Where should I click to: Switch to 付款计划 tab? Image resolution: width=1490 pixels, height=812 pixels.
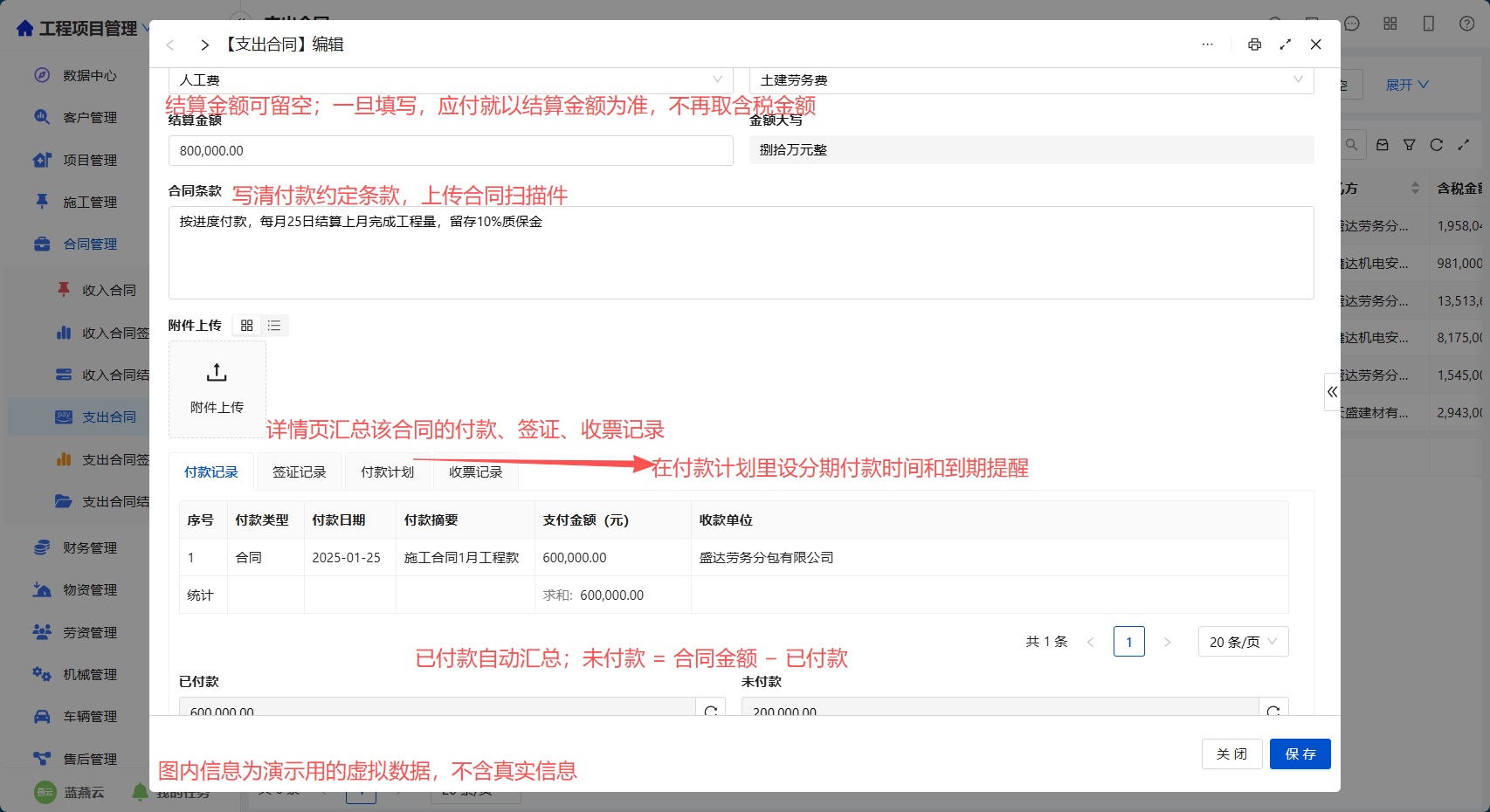point(387,471)
